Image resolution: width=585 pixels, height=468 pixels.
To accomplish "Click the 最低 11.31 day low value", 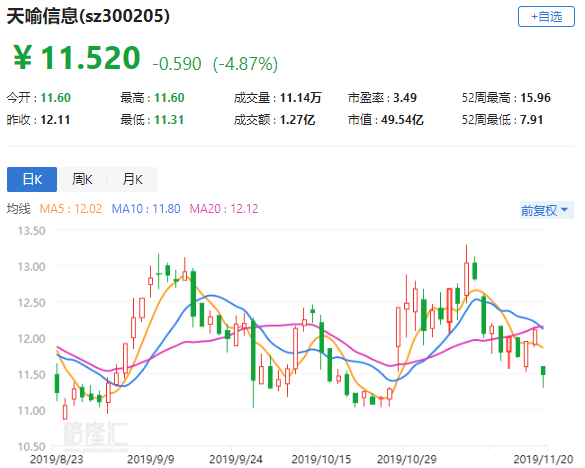I will point(152,120).
